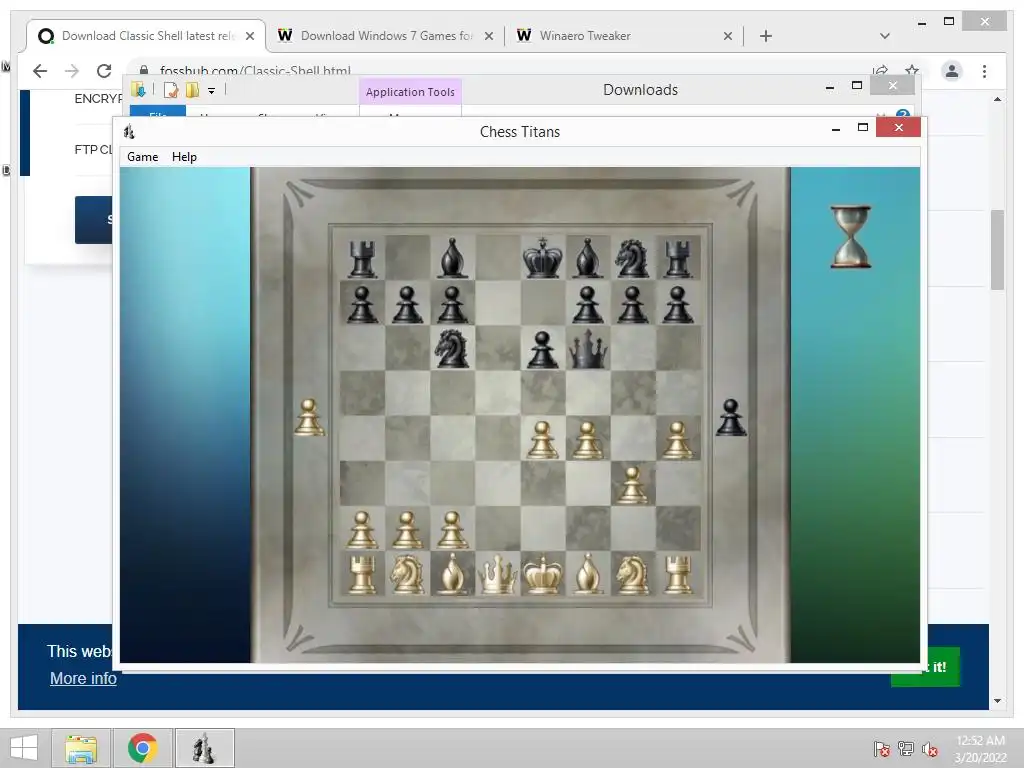Select the white pawn on c2
The image size is (1024, 768).
[x=452, y=530]
